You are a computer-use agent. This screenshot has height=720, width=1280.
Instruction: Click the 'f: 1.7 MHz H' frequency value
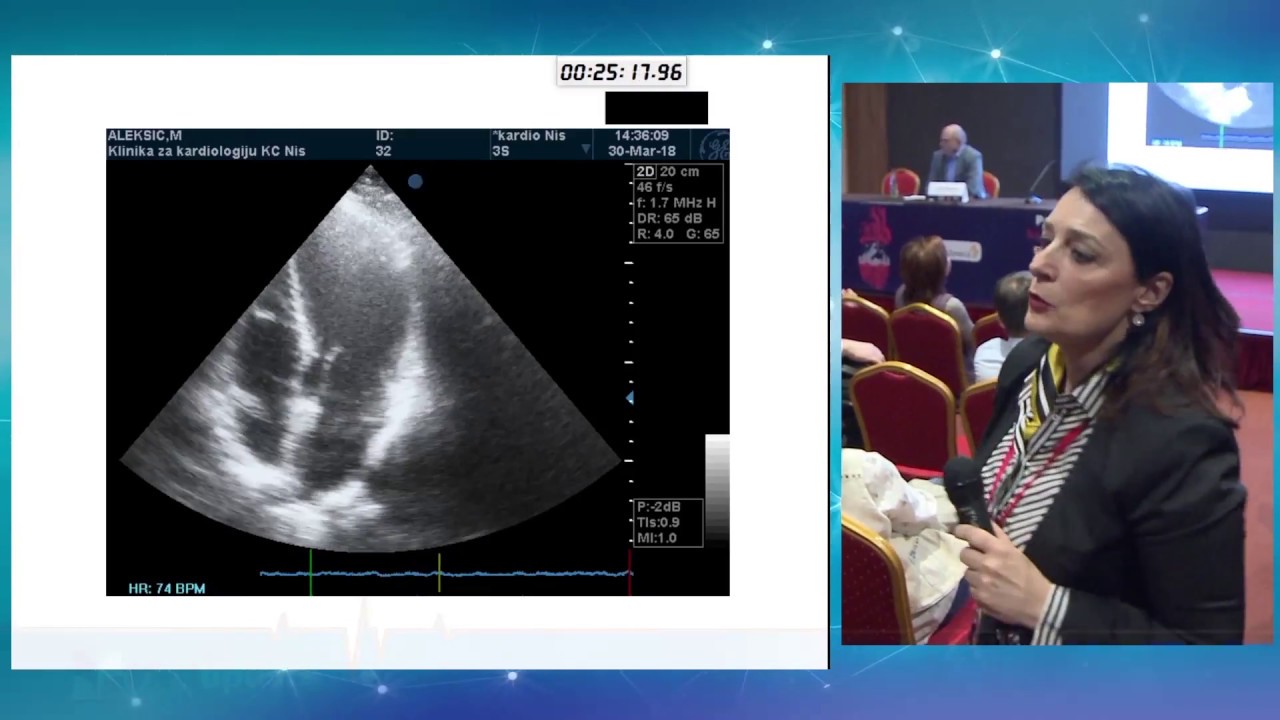[x=677, y=203]
